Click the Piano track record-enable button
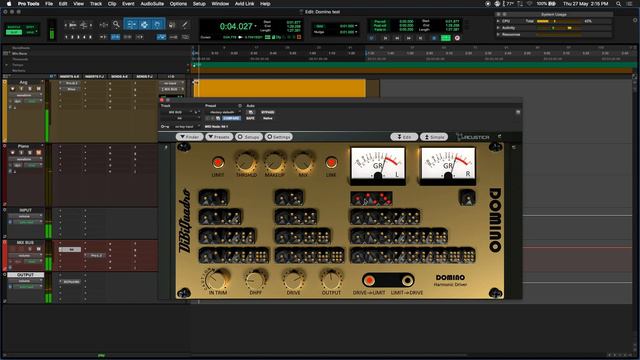 [x=13, y=153]
